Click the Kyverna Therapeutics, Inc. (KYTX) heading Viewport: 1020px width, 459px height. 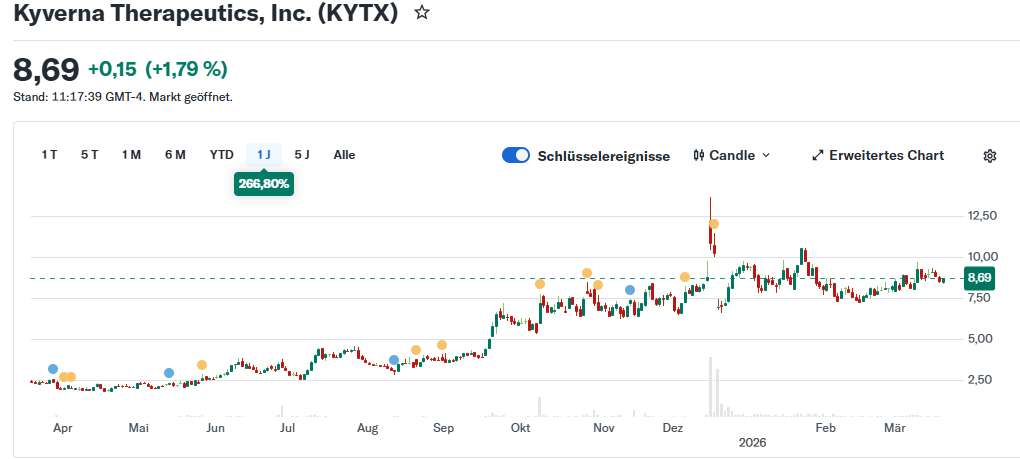pyautogui.click(x=206, y=13)
